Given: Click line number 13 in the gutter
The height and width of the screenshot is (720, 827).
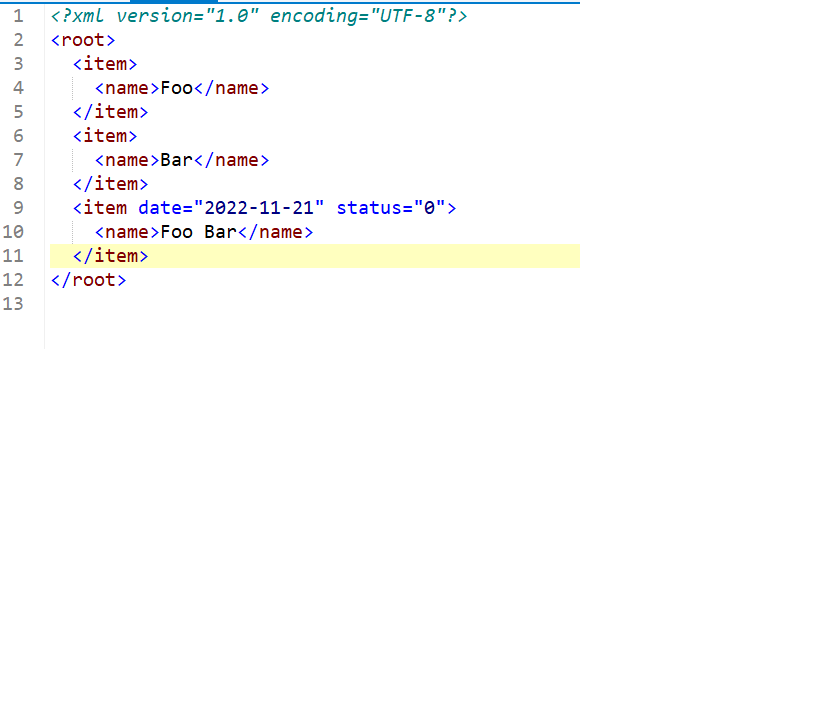Looking at the screenshot, I should click(13, 304).
